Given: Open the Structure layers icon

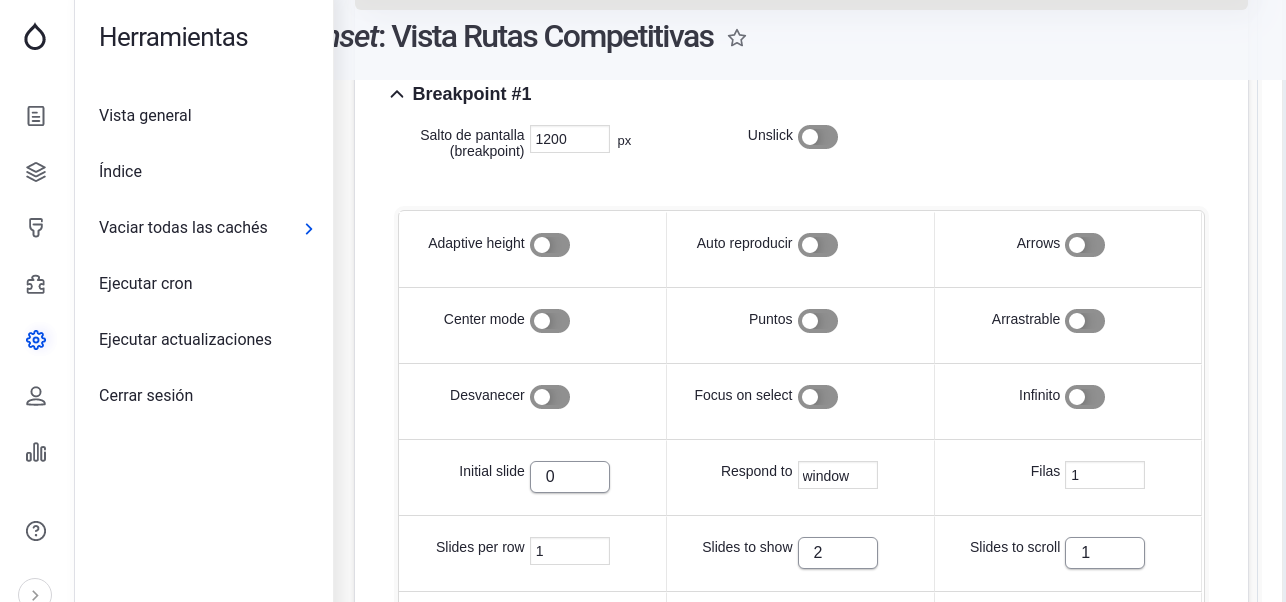Looking at the screenshot, I should tap(36, 172).
